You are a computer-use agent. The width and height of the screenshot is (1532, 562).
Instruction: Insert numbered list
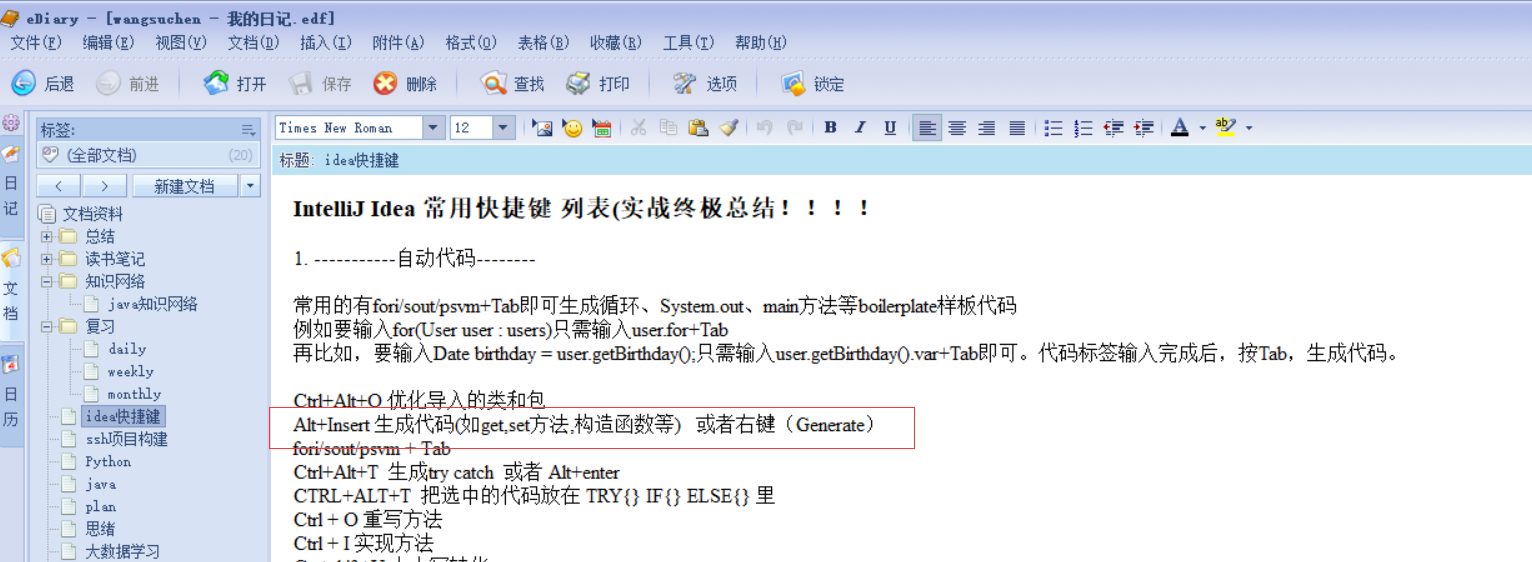[x=1083, y=128]
